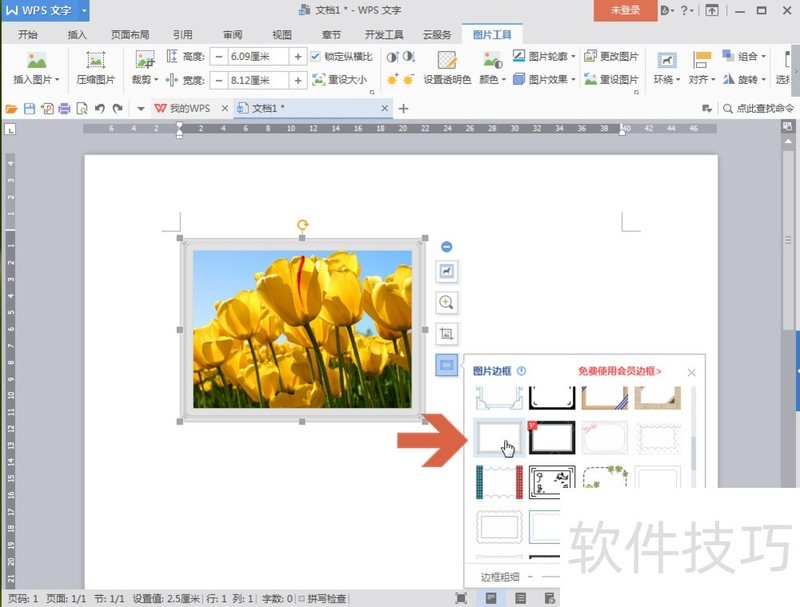Select the plain white border thumbnail under the arrow

[498, 437]
